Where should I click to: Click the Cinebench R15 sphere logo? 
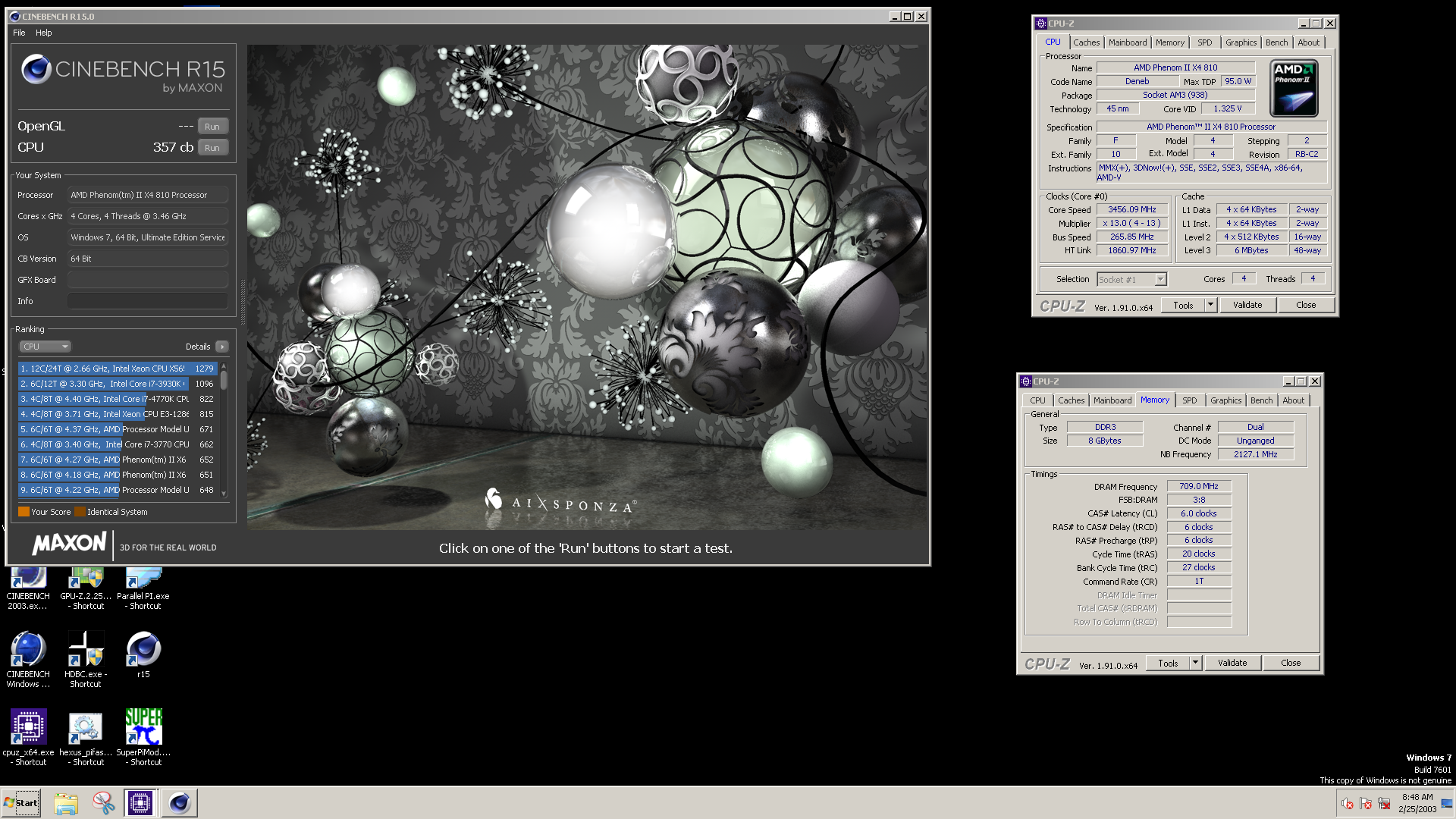pyautogui.click(x=36, y=69)
